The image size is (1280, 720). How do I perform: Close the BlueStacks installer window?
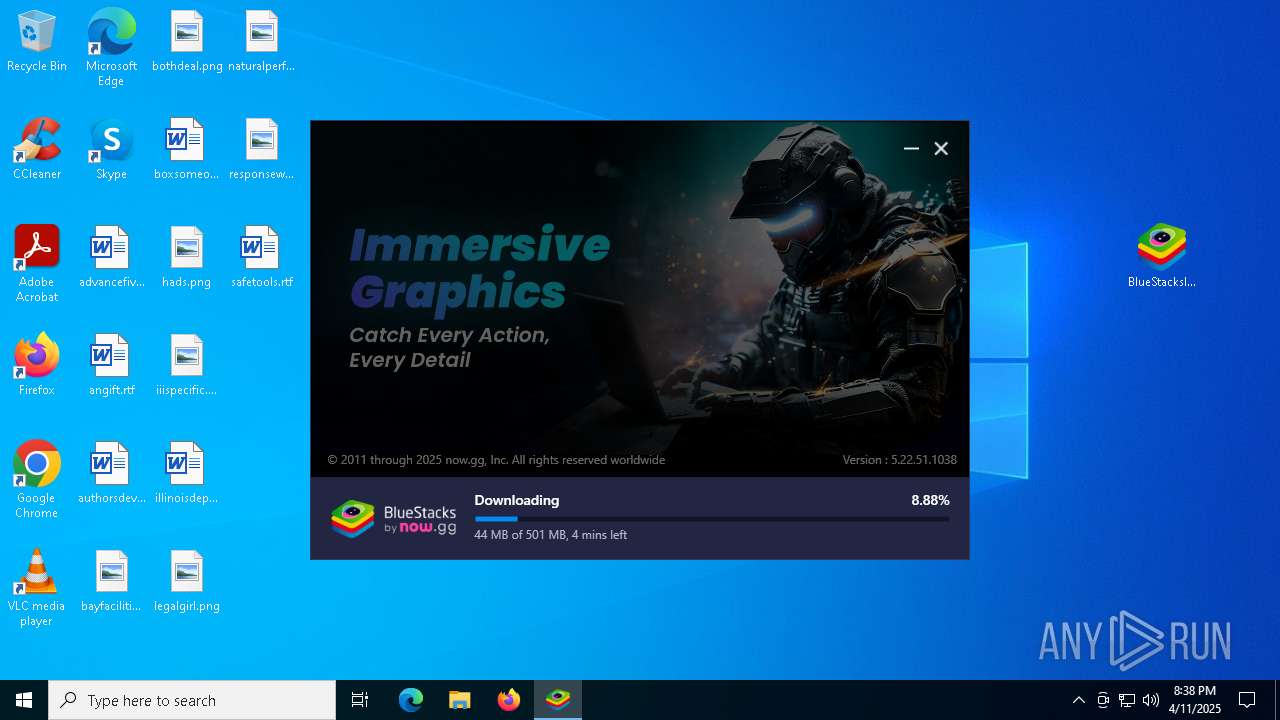pyautogui.click(x=941, y=148)
